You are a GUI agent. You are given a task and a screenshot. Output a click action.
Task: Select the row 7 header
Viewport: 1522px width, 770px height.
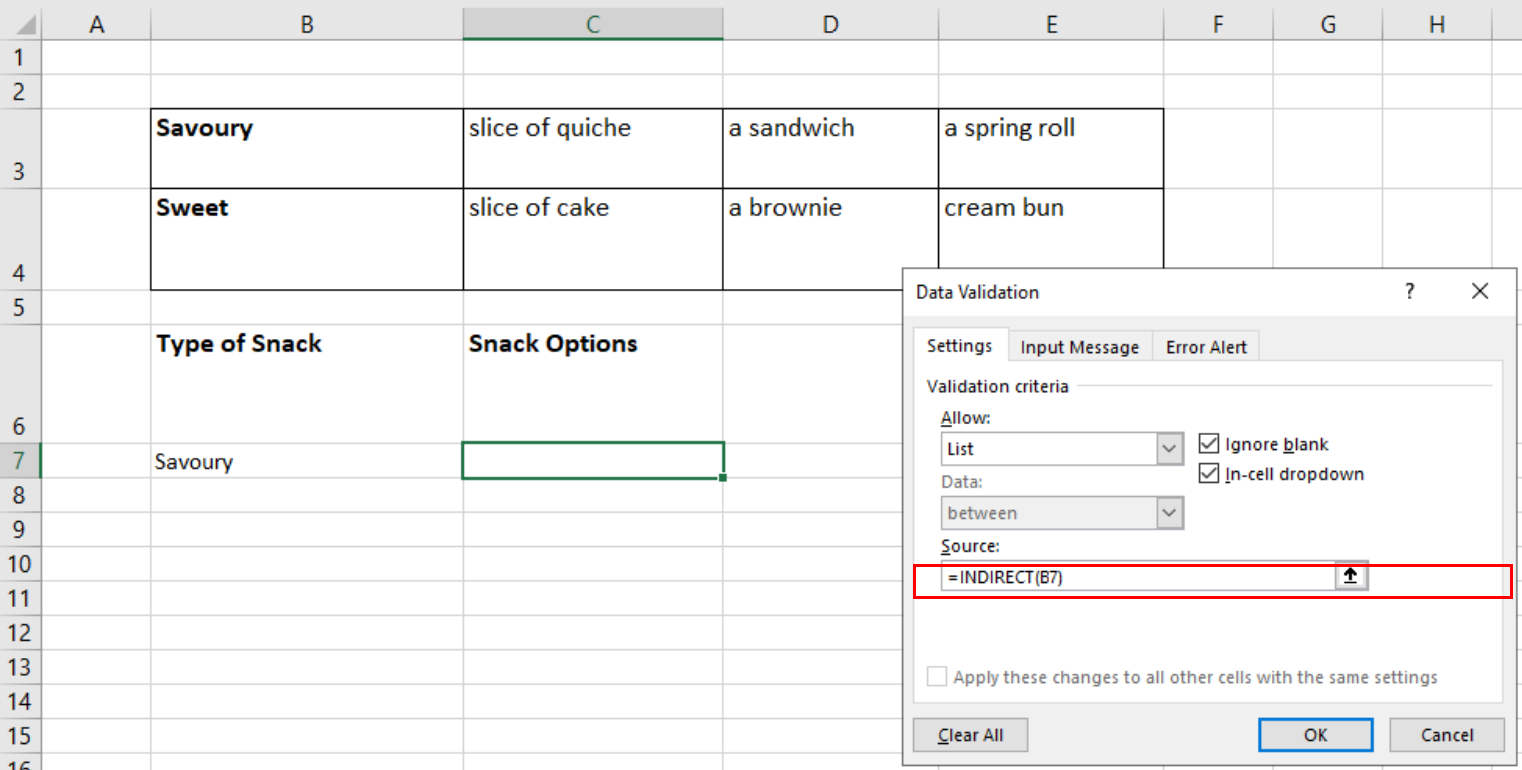tap(20, 461)
